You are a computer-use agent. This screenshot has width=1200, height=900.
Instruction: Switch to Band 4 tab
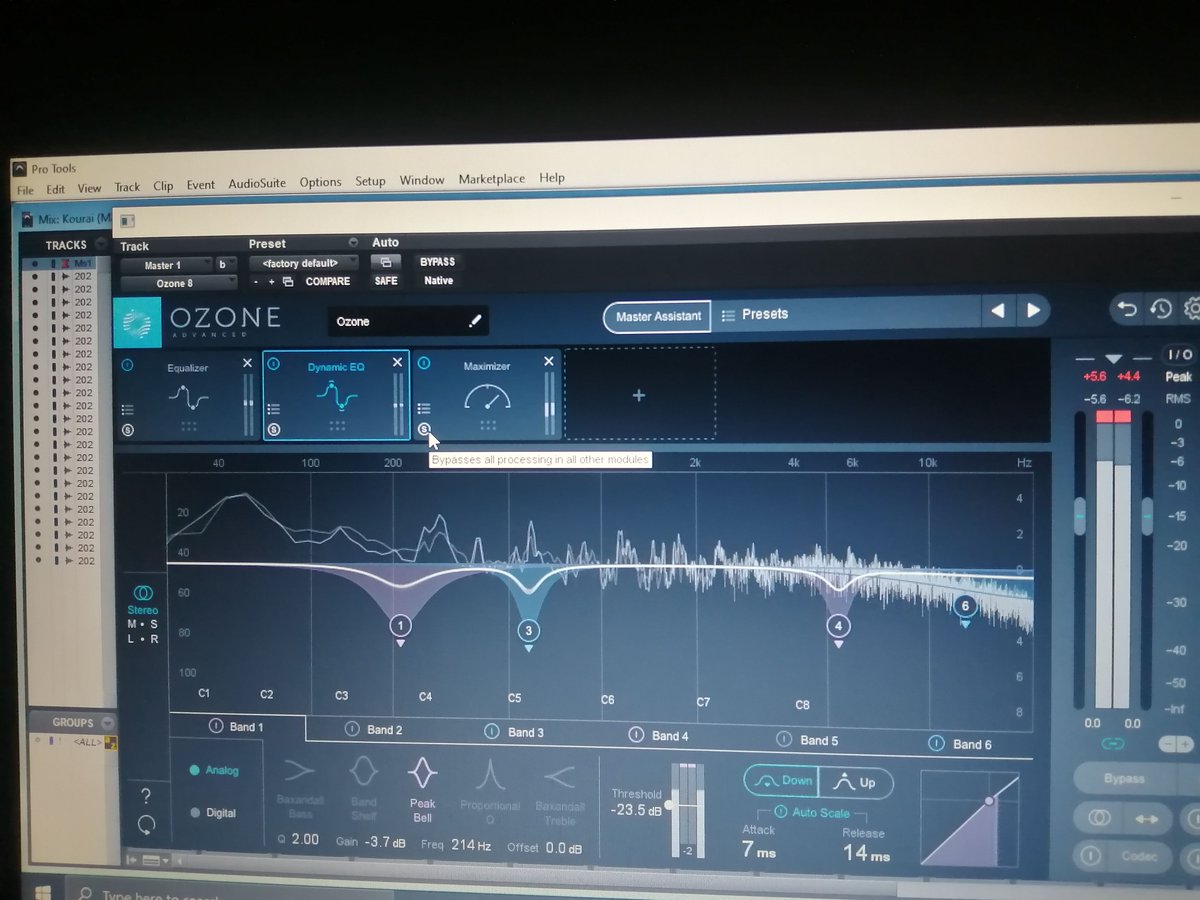coord(659,736)
